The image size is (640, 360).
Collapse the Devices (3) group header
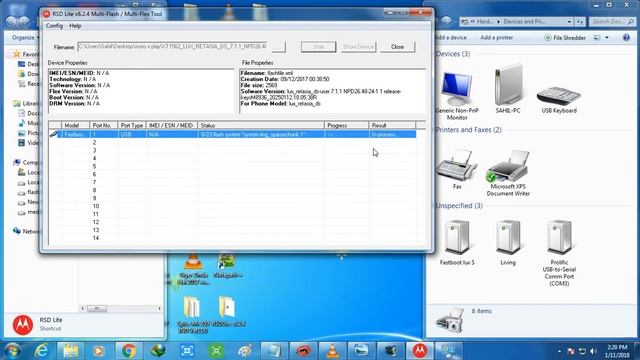coord(453,54)
